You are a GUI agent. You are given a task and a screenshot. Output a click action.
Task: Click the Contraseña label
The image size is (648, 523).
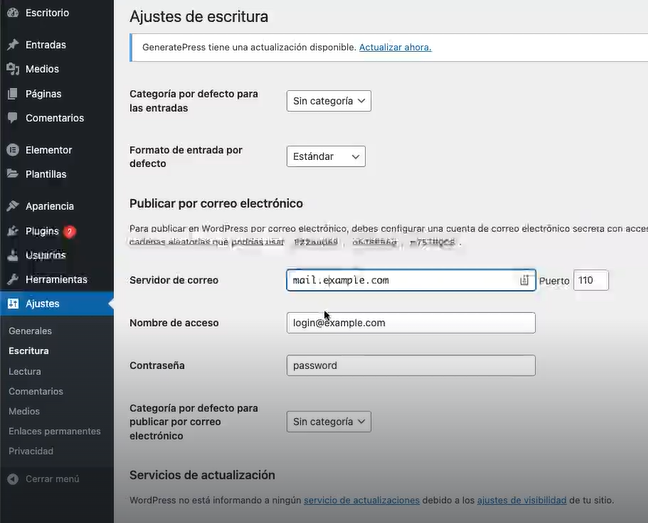(x=157, y=366)
